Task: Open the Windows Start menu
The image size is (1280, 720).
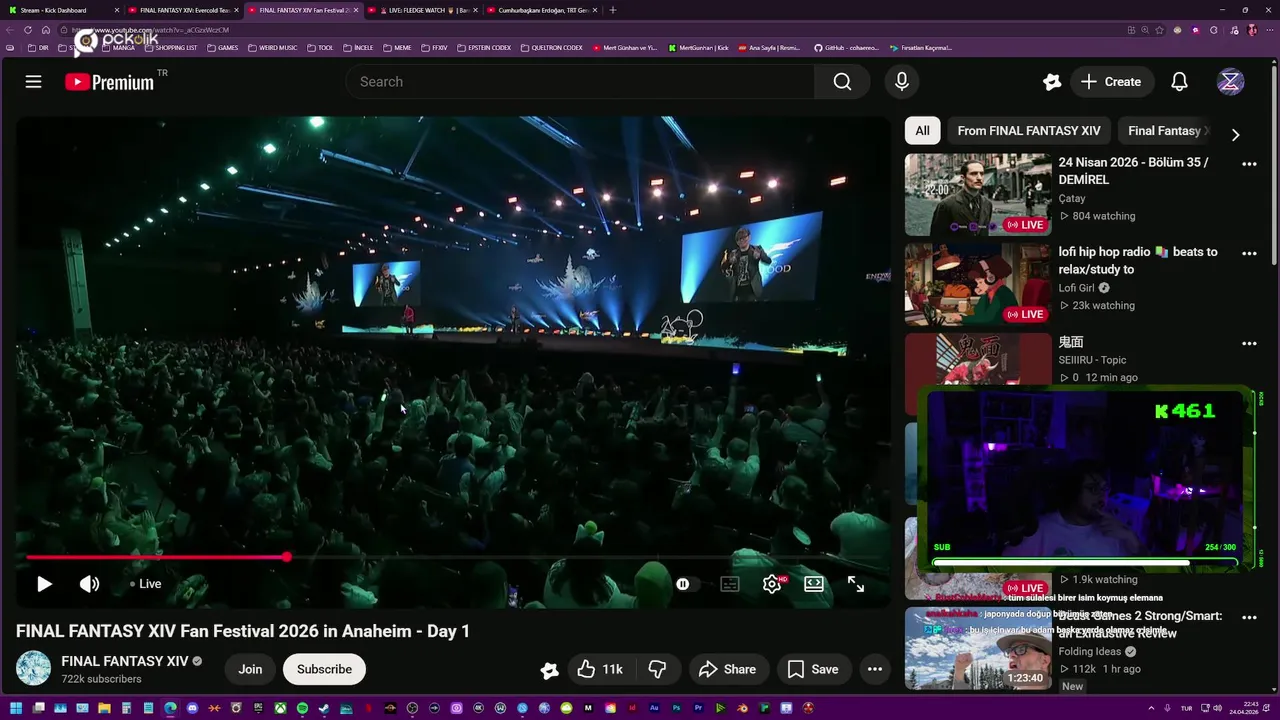Action: tap(16, 709)
